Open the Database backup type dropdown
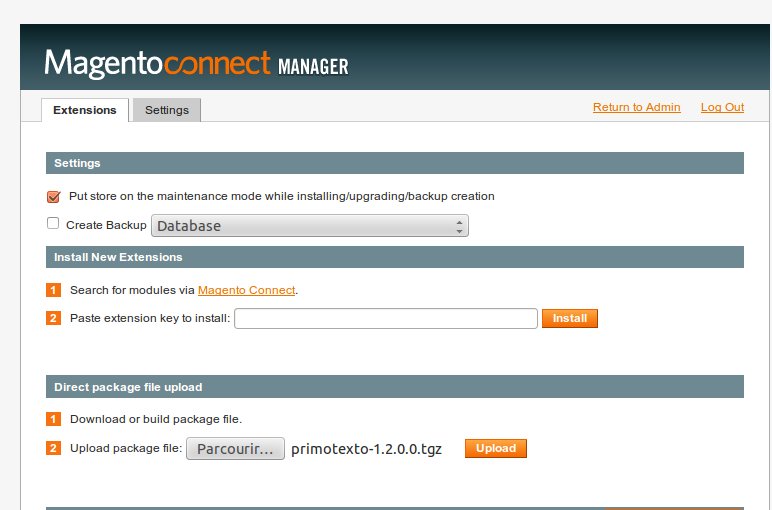 (310, 225)
